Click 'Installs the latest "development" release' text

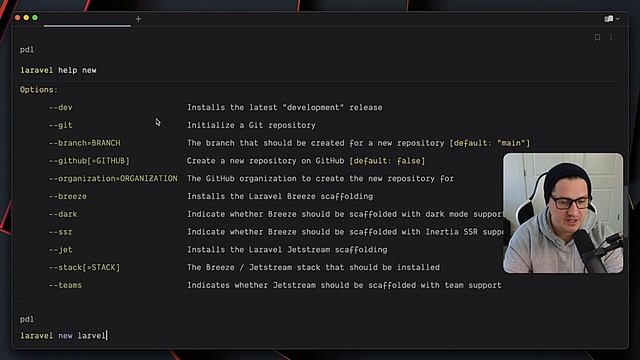284,107
